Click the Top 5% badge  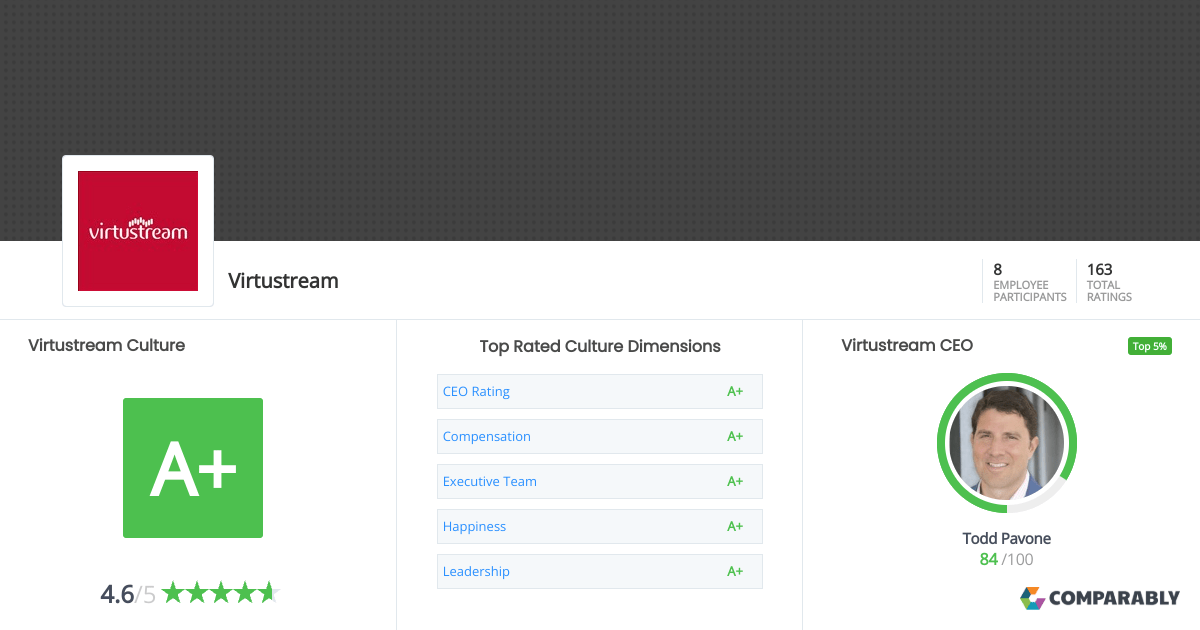point(1149,347)
